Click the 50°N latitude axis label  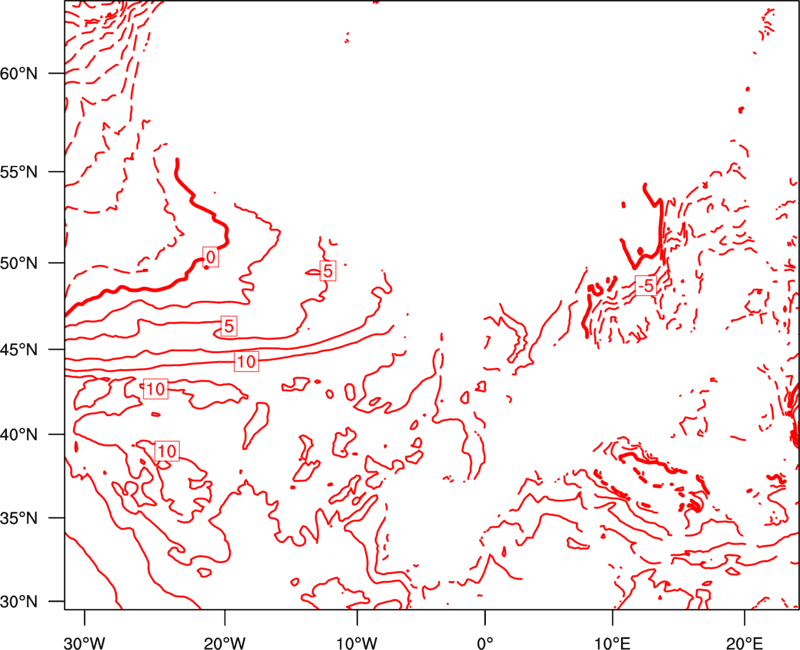pyautogui.click(x=19, y=263)
